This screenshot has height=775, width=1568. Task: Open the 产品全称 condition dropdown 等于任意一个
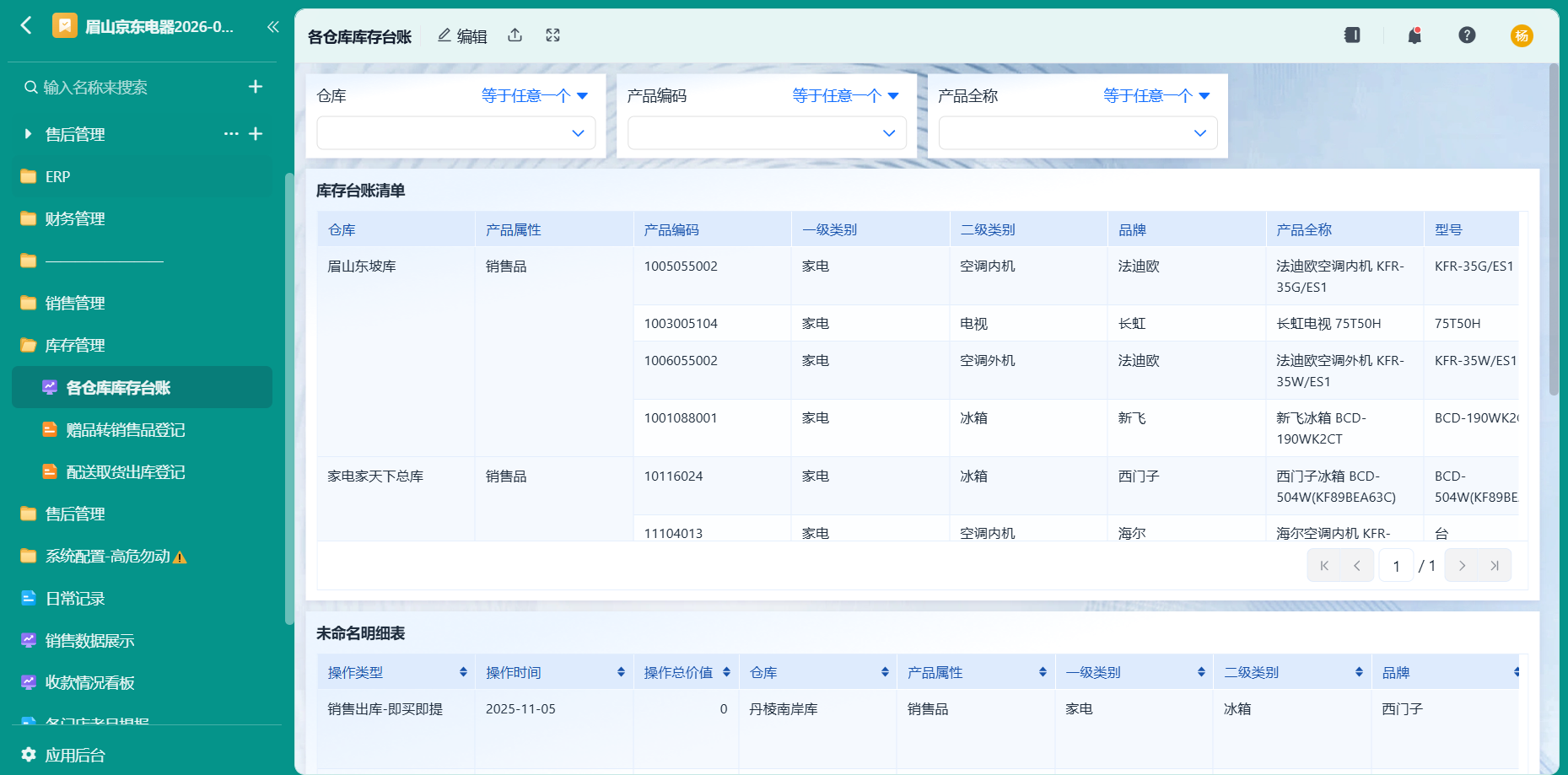tap(1157, 96)
